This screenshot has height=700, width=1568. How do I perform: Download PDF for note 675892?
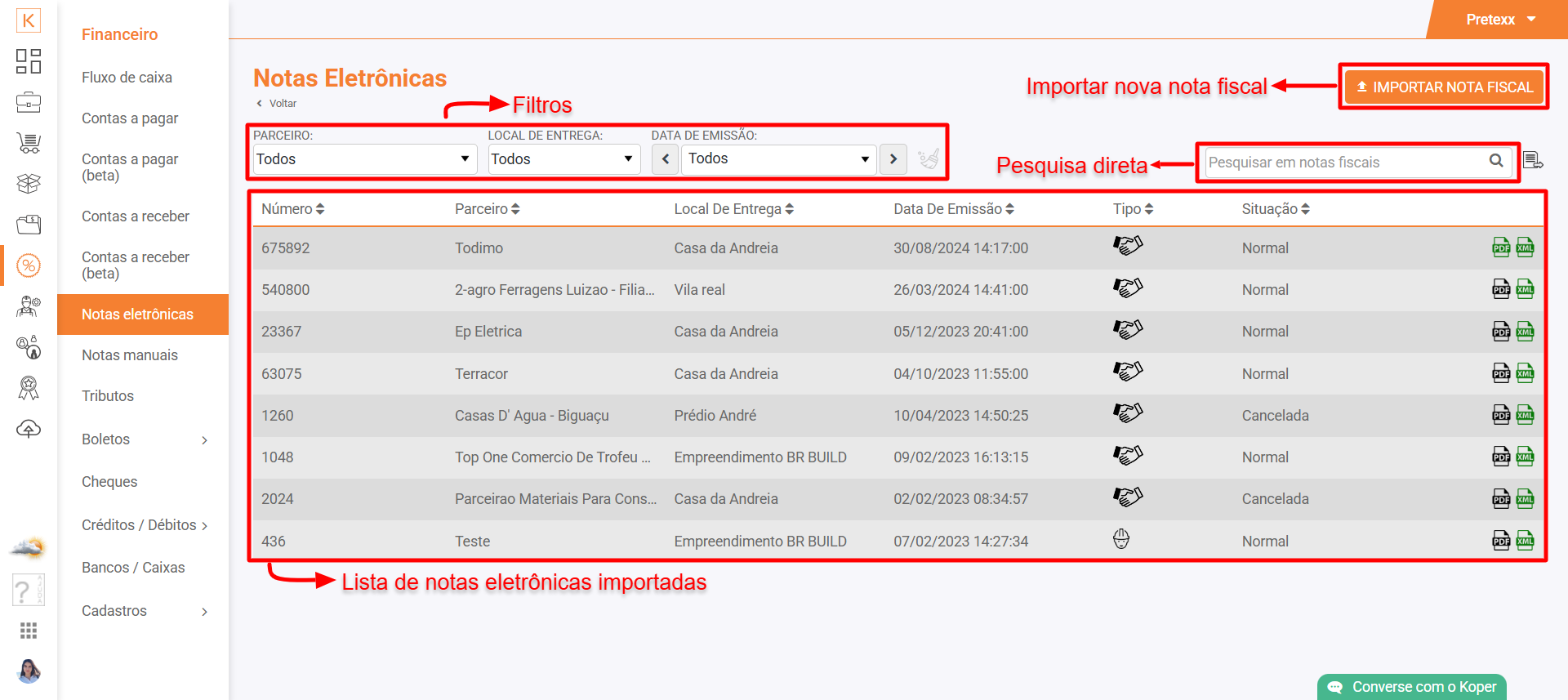click(x=1500, y=247)
